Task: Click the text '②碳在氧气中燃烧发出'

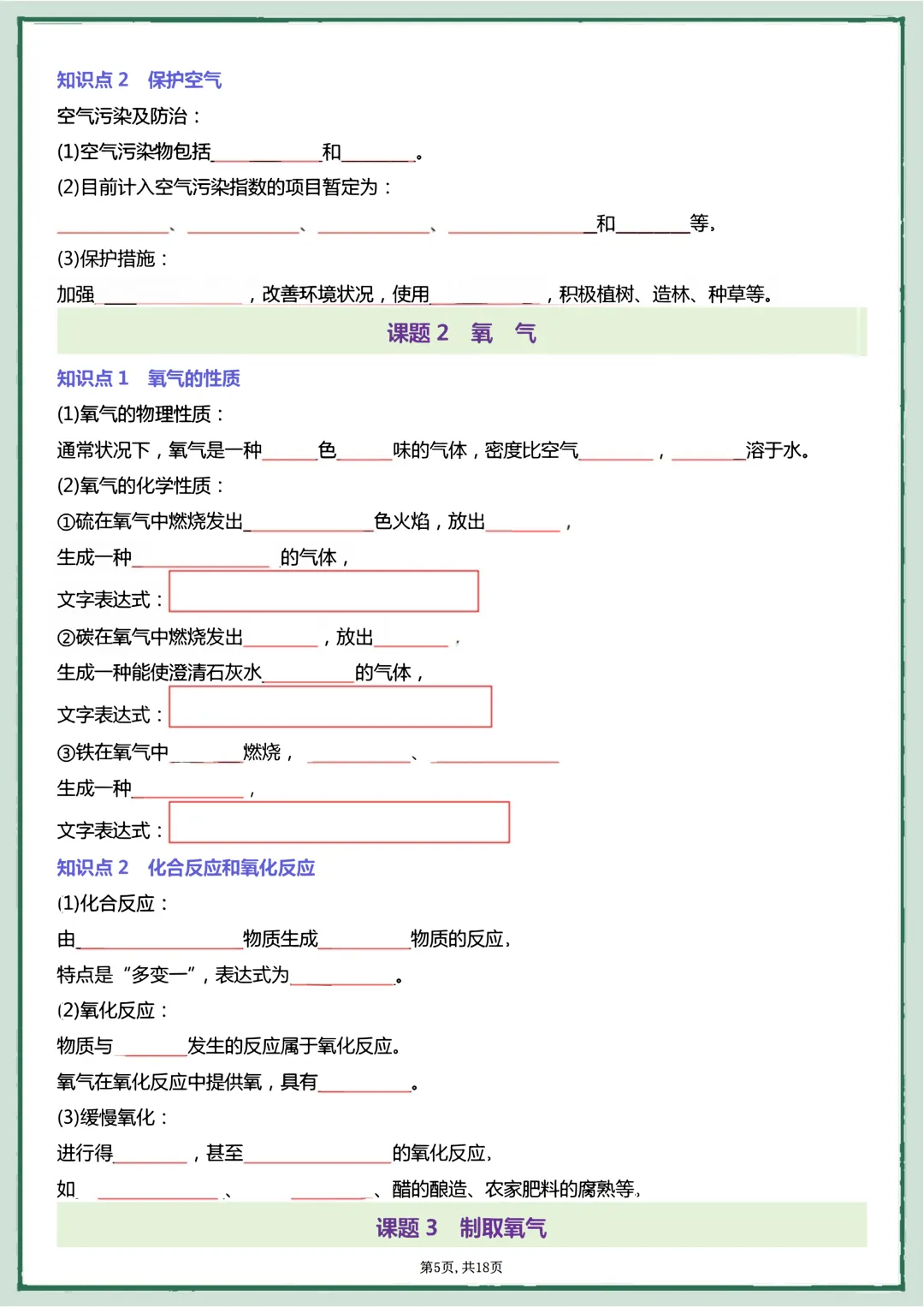Action: click(151, 637)
